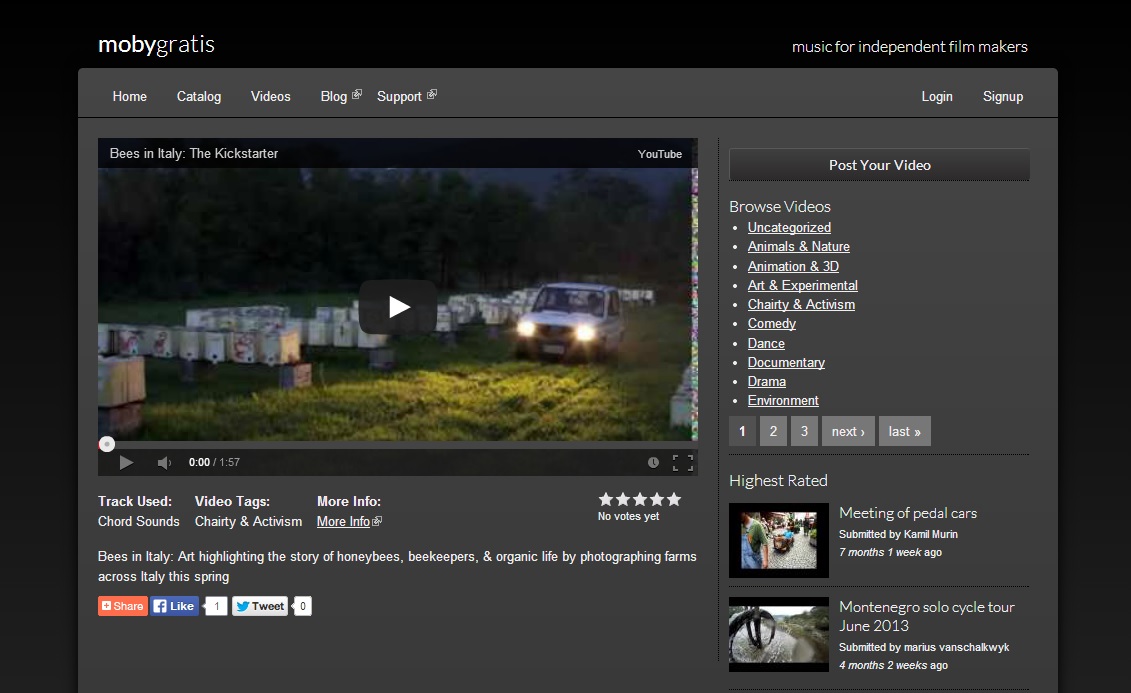Viewport: 1131px width, 693px height.
Task: Click Submitted by Kamil Murin text
Action: [898, 534]
